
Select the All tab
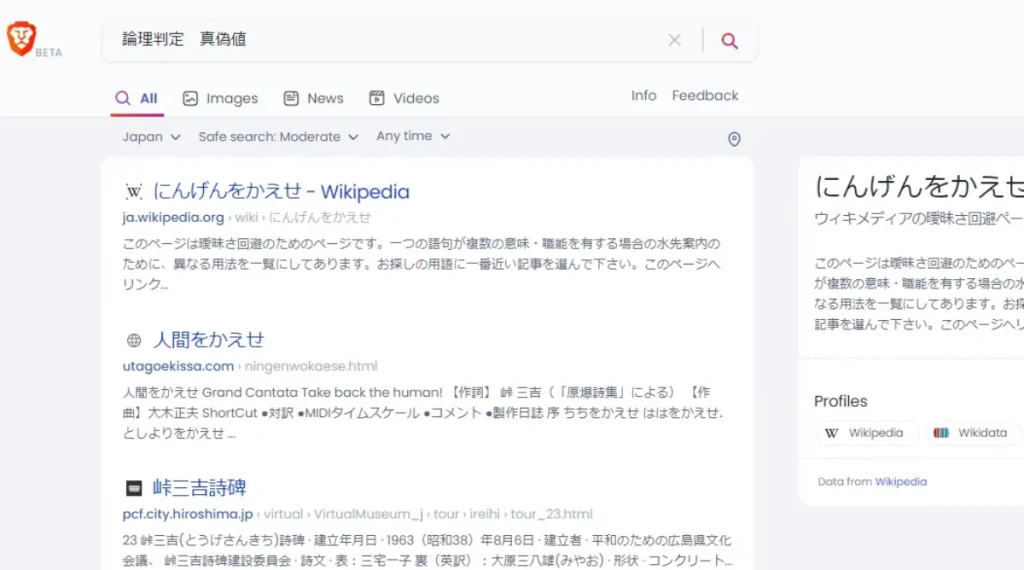click(136, 99)
